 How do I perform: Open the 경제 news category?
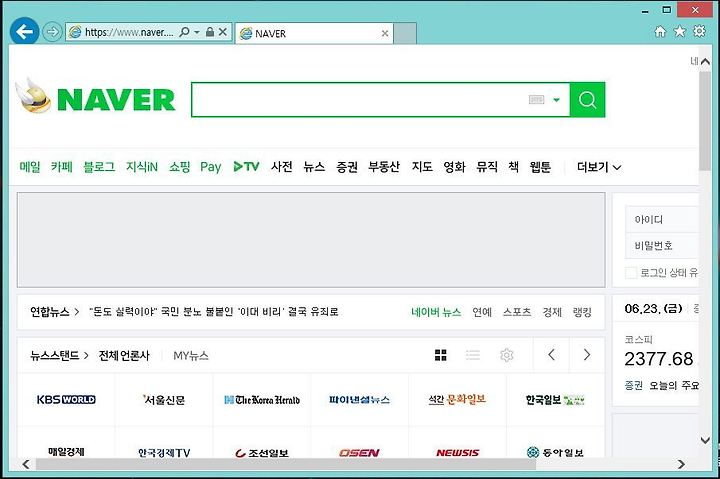click(x=552, y=312)
